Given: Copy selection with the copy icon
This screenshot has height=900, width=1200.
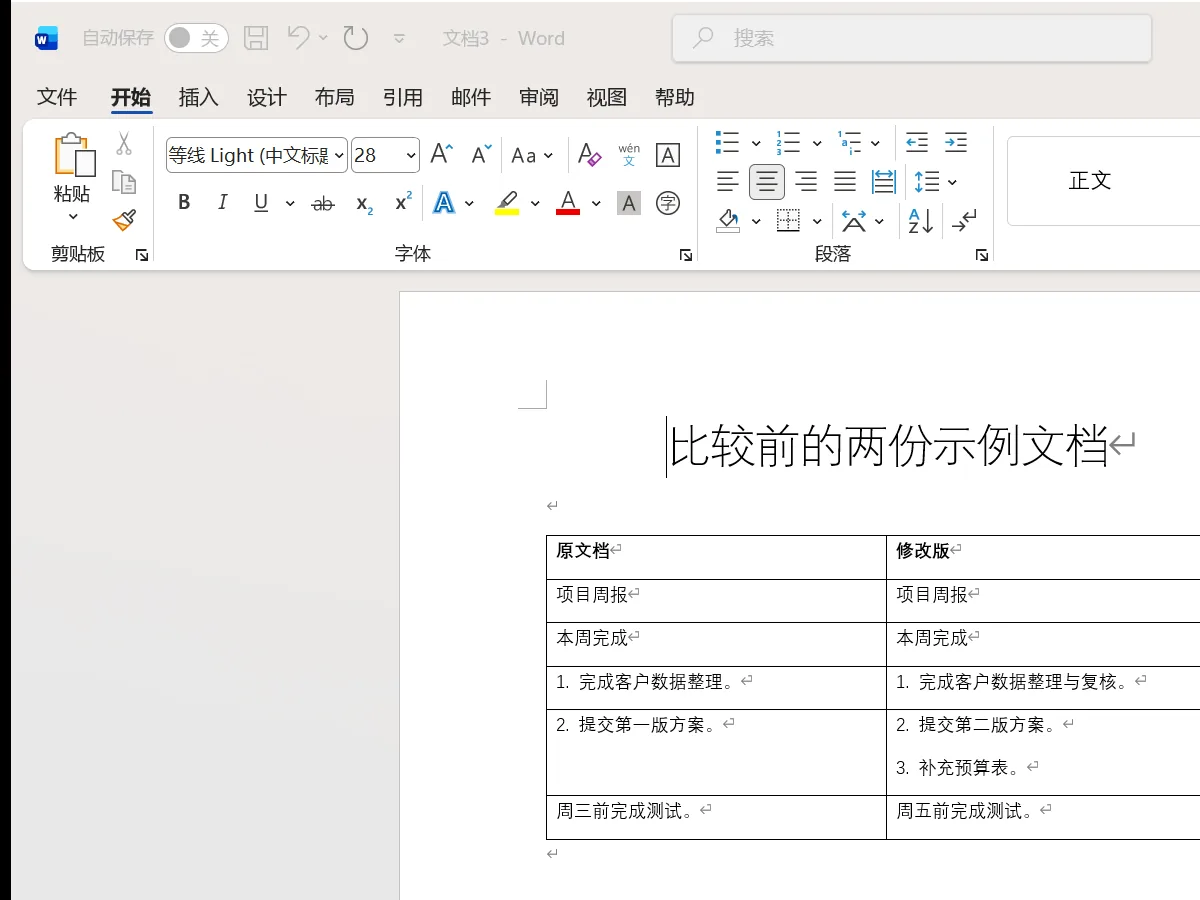Looking at the screenshot, I should 124,182.
